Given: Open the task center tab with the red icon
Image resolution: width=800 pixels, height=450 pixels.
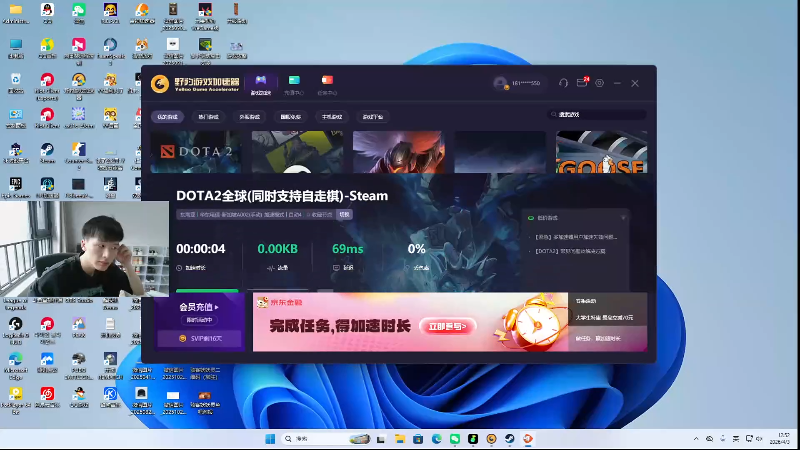Looking at the screenshot, I should point(327,85).
